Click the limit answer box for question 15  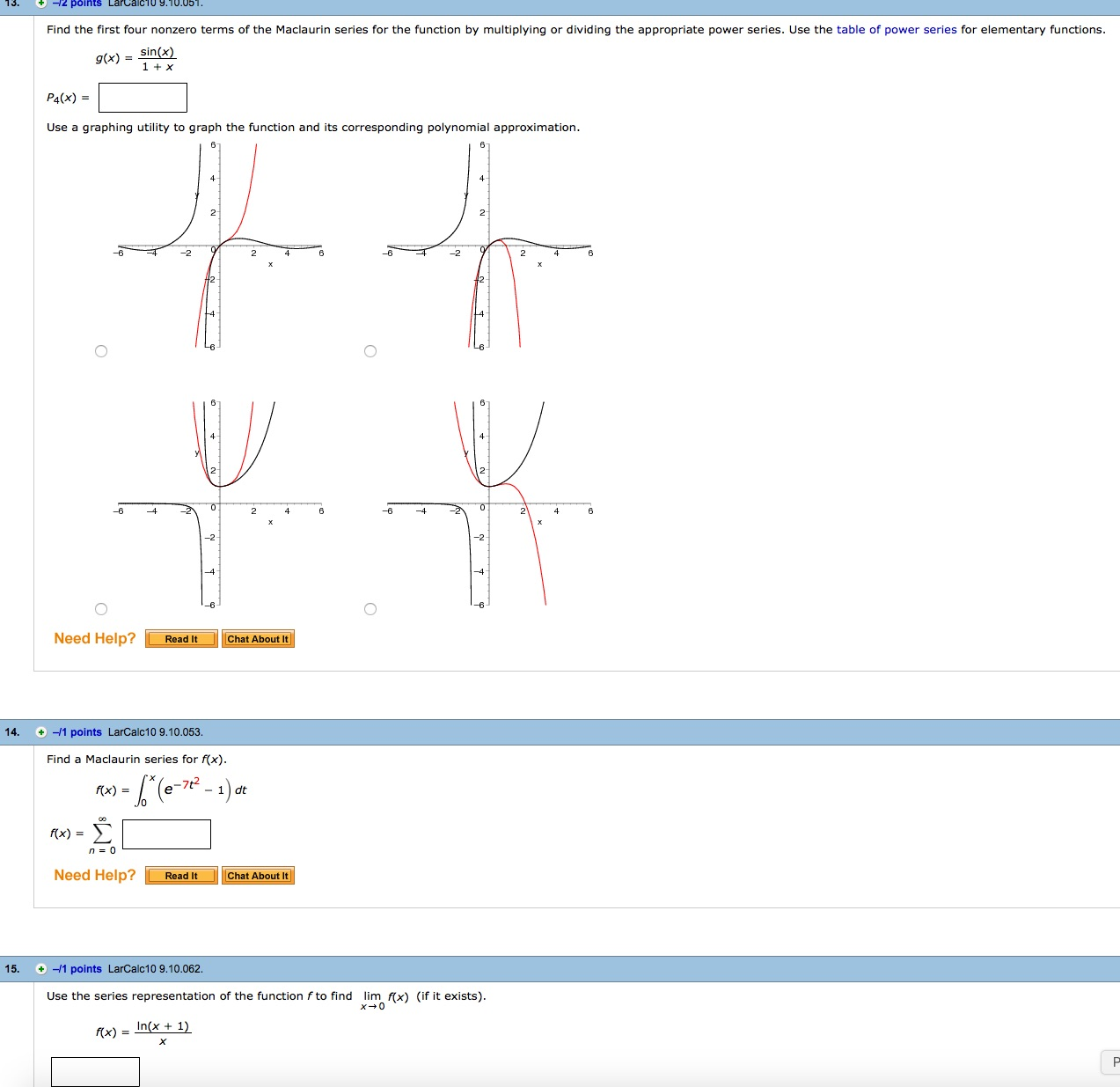95,1071
